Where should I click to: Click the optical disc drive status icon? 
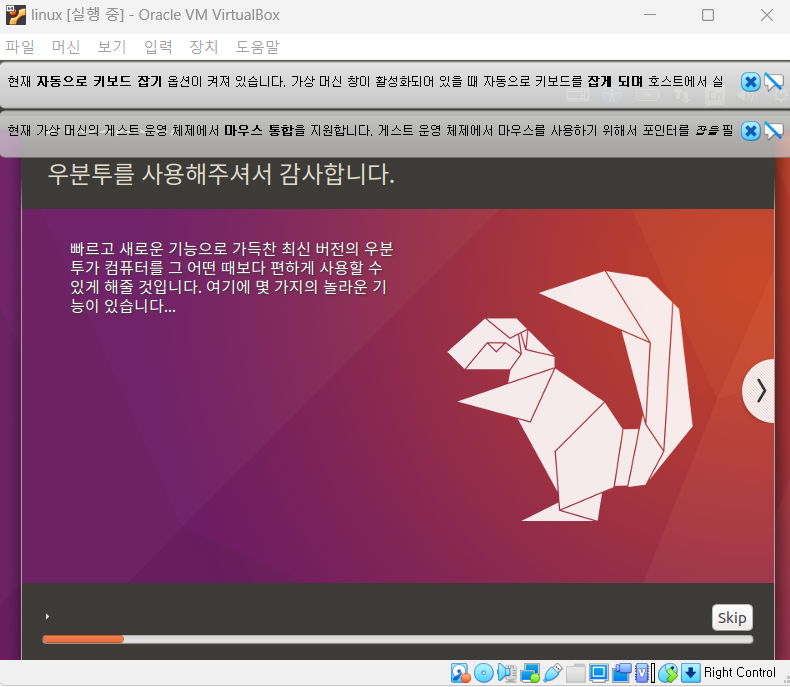pos(484,673)
